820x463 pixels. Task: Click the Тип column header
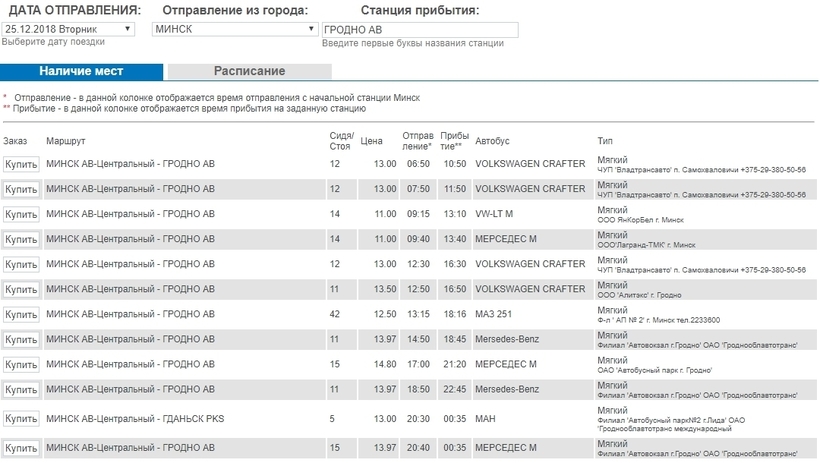tap(605, 141)
